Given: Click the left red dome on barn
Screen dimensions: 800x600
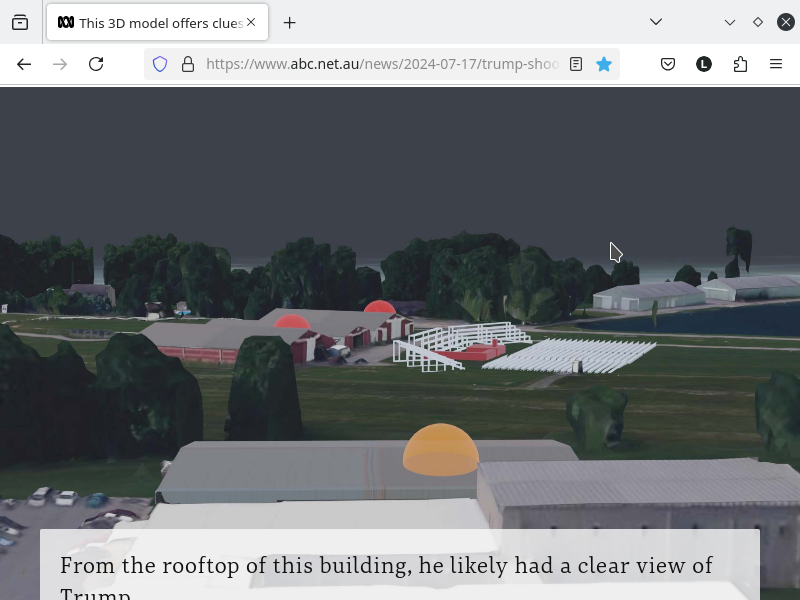Looking at the screenshot, I should (x=291, y=322).
